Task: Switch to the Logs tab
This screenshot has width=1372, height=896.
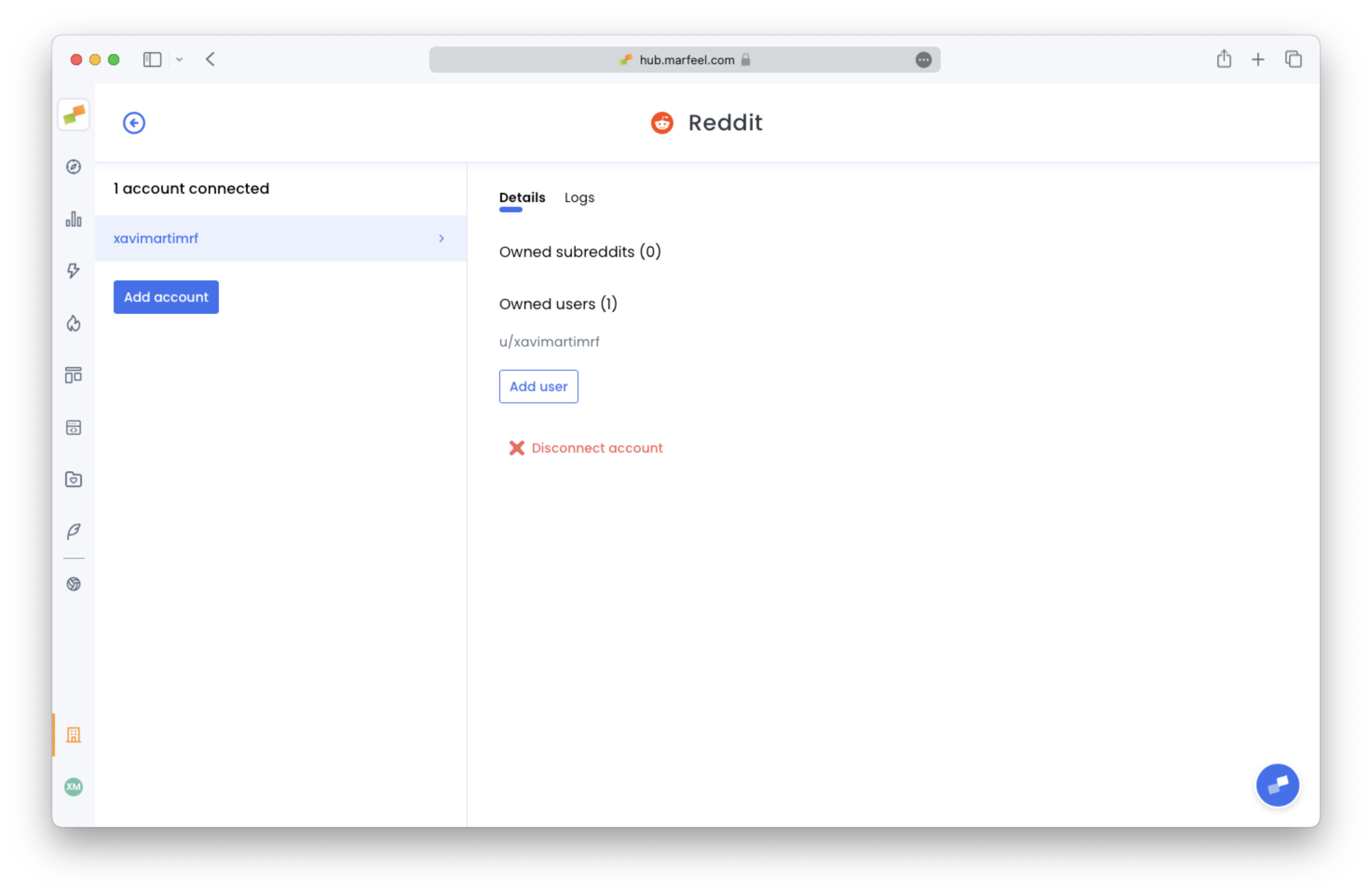Action: [x=579, y=197]
